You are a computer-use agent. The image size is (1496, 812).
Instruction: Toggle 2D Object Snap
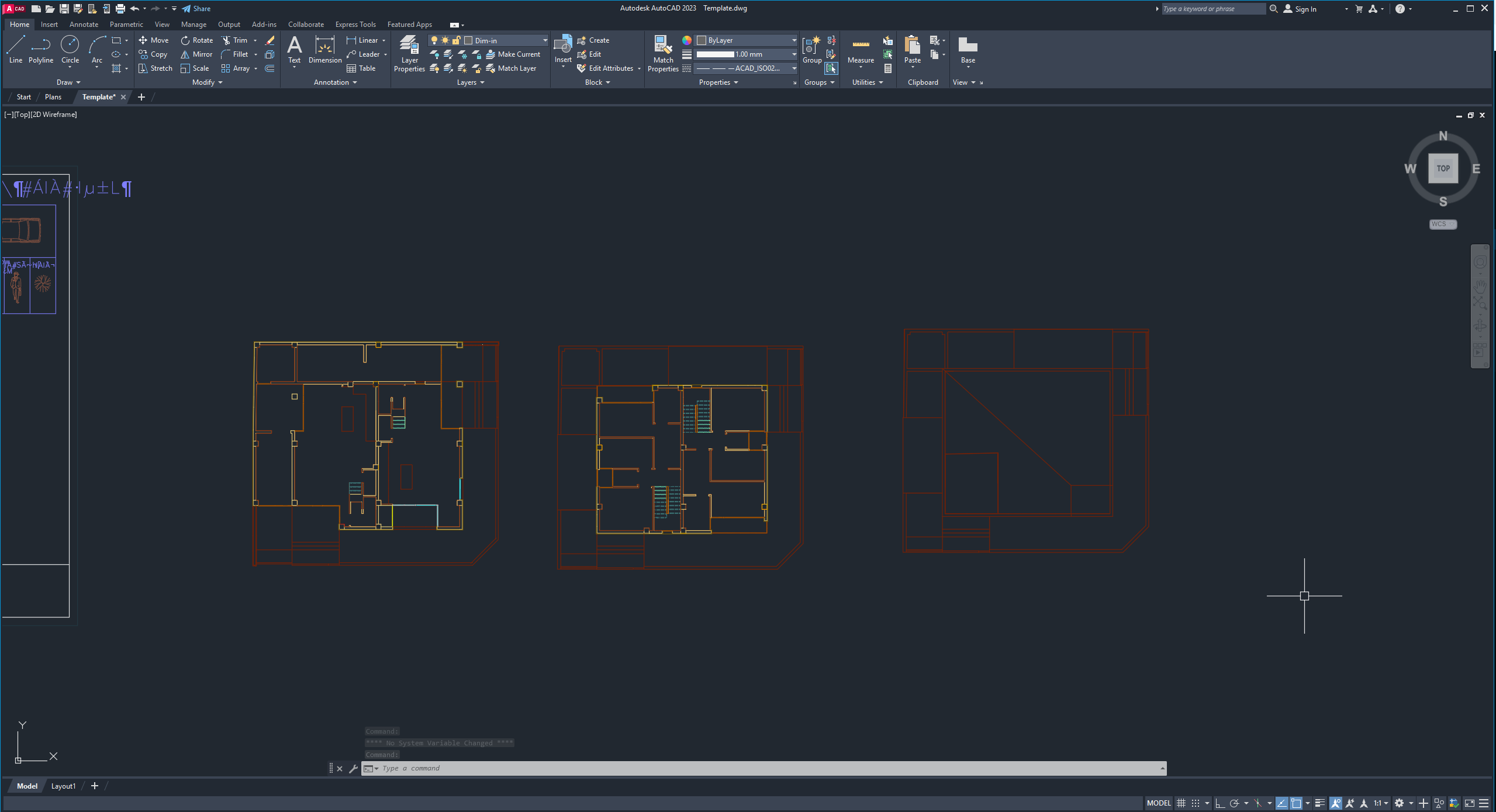tap(1296, 803)
